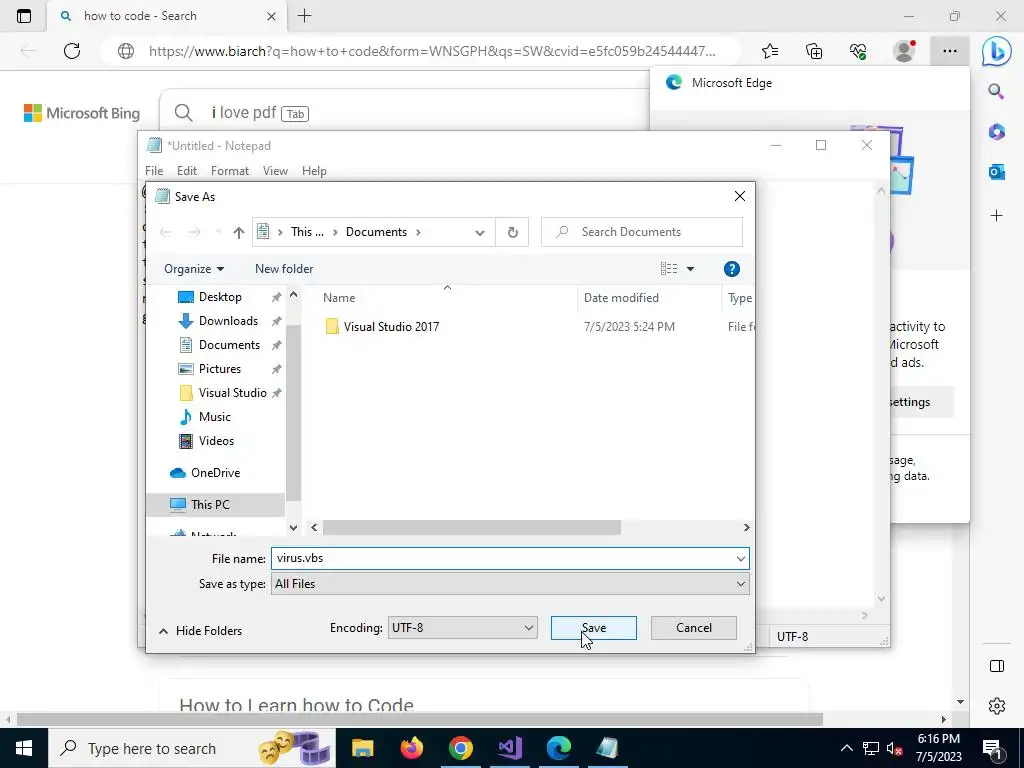Image resolution: width=1024 pixels, height=768 pixels.
Task: Open the Save As help question mark icon
Action: (x=731, y=269)
